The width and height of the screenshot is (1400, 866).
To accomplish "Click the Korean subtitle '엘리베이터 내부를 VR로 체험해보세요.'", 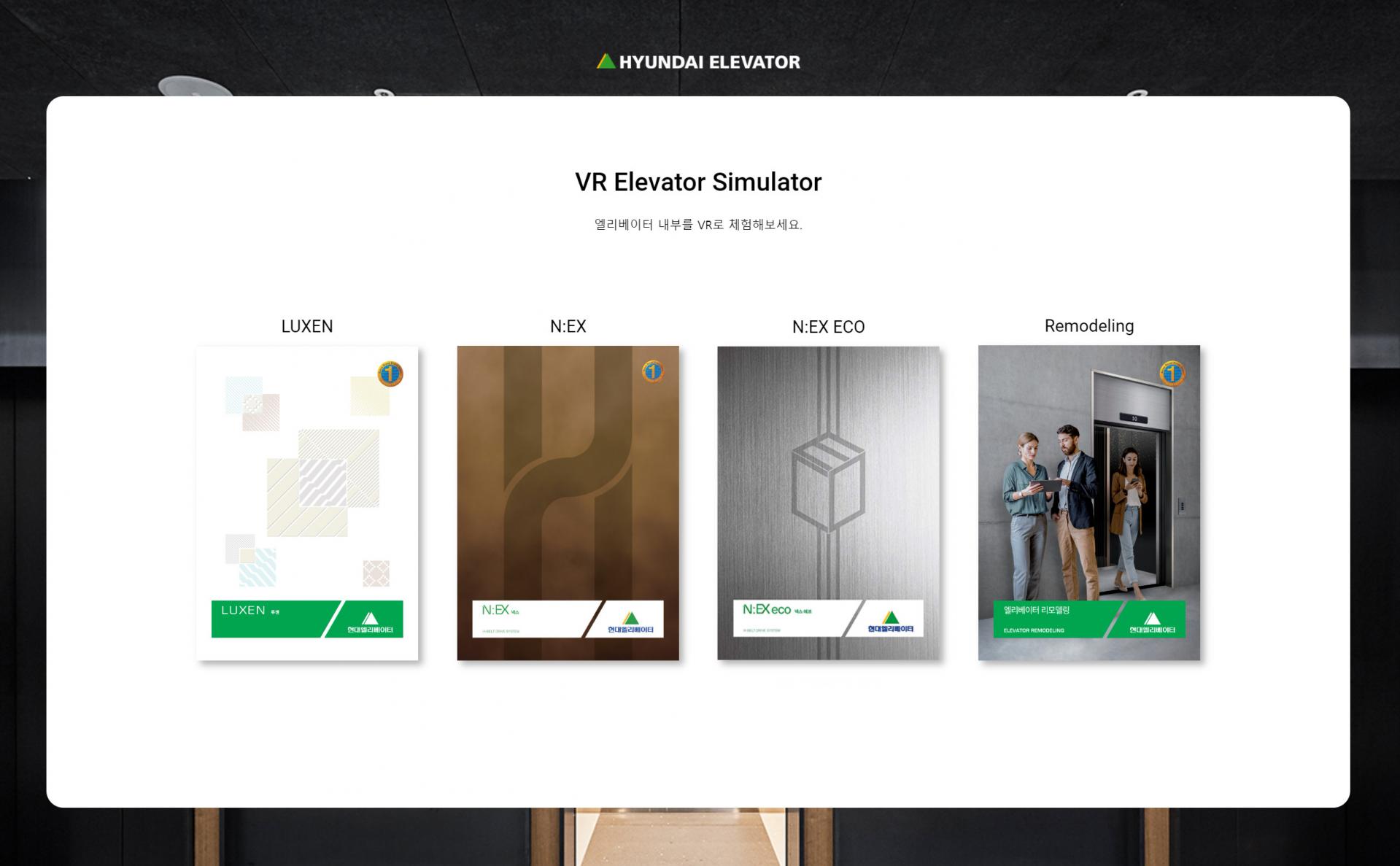I will click(698, 225).
